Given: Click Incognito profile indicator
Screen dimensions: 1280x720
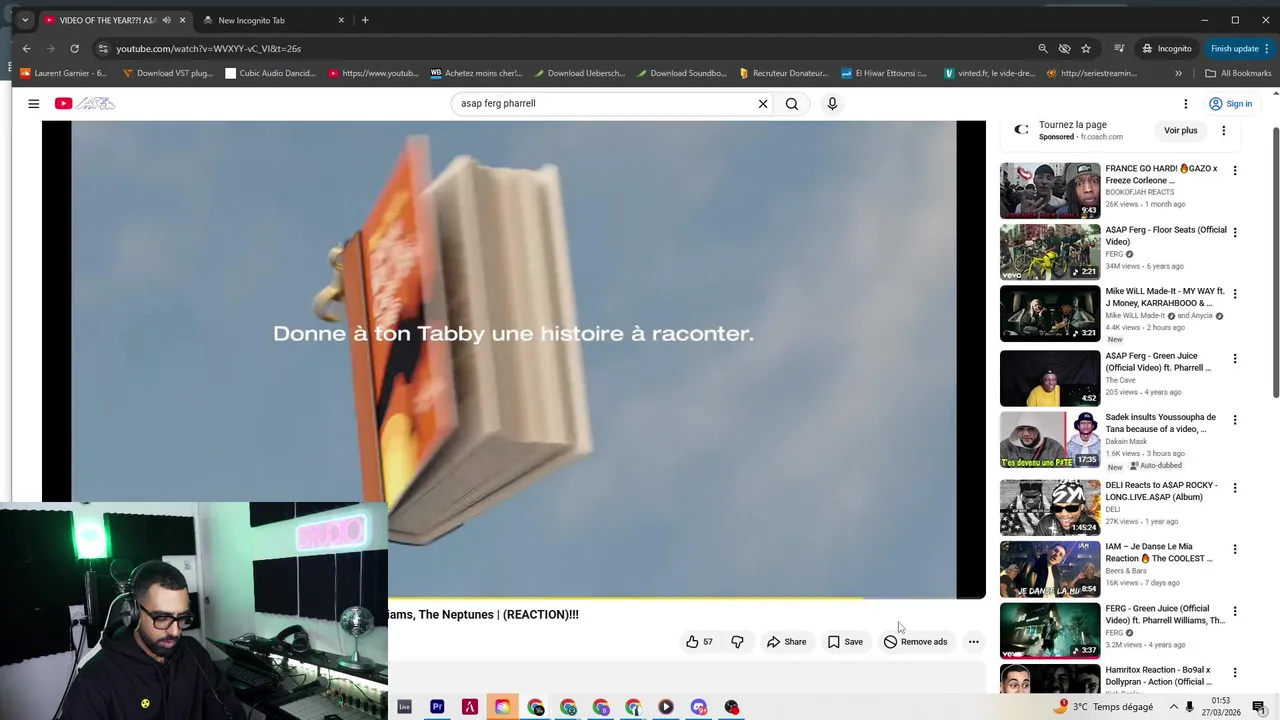Looking at the screenshot, I should (1167, 48).
